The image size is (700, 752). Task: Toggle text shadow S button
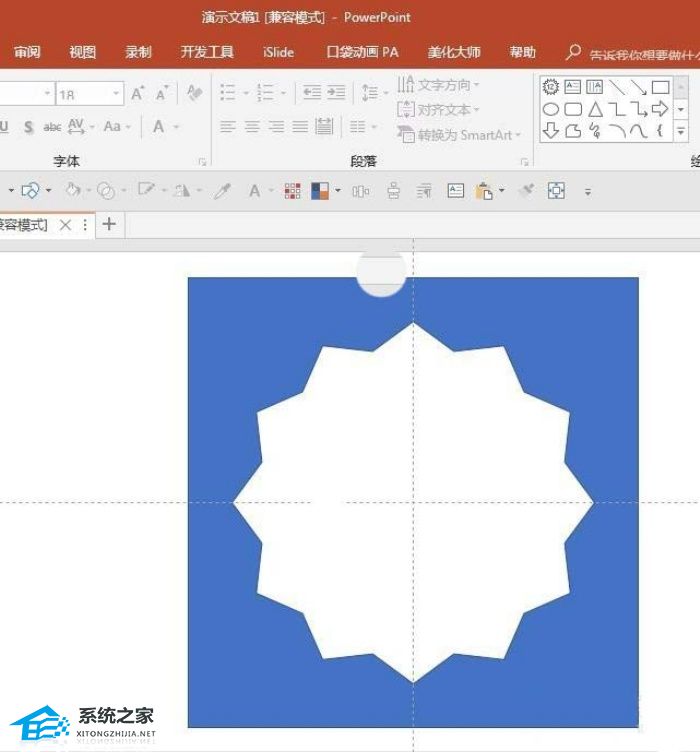coord(29,127)
